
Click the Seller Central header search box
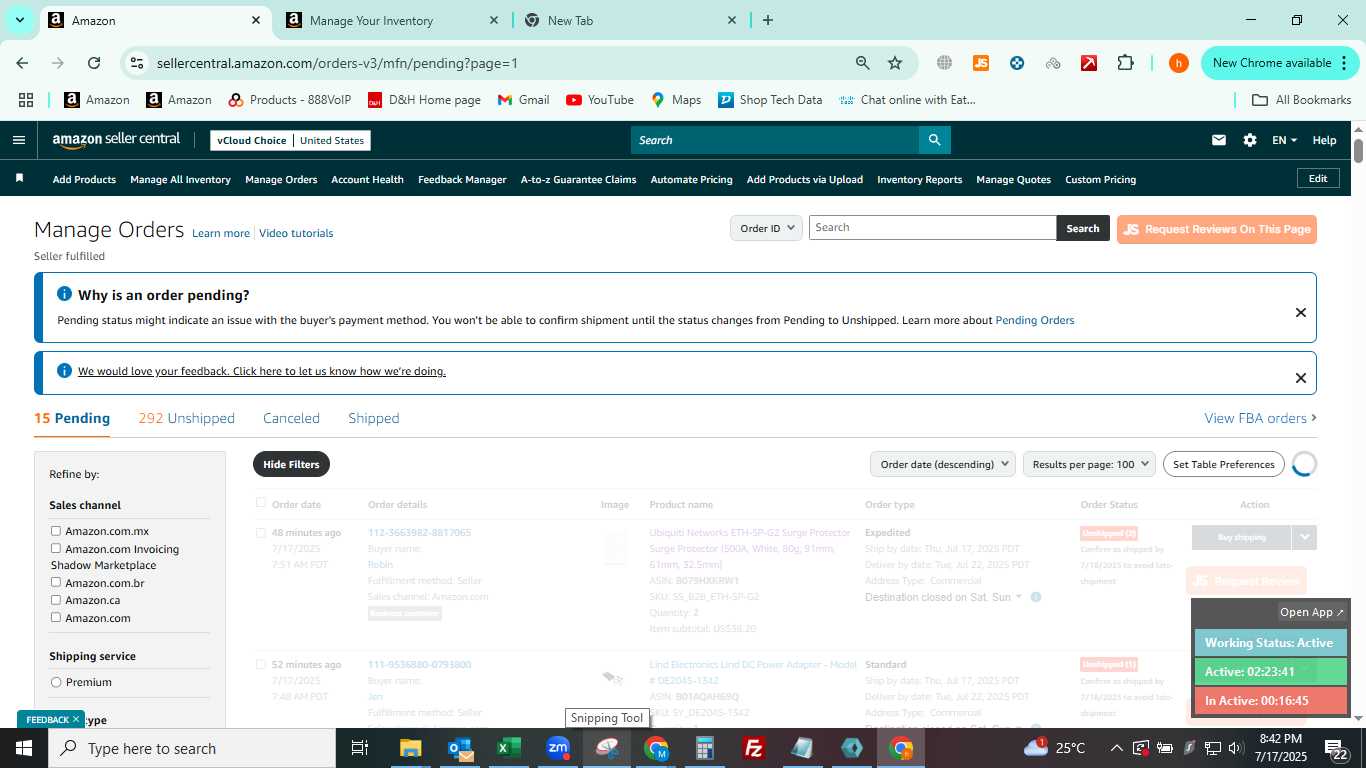point(775,140)
